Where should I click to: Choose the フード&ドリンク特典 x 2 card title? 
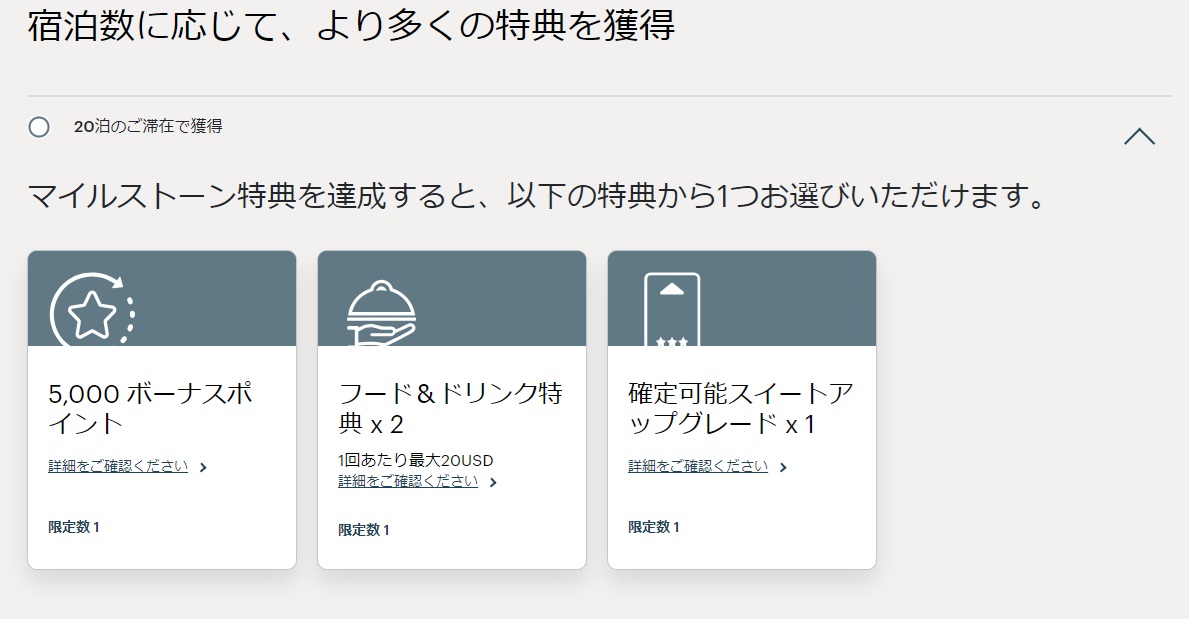click(x=450, y=408)
